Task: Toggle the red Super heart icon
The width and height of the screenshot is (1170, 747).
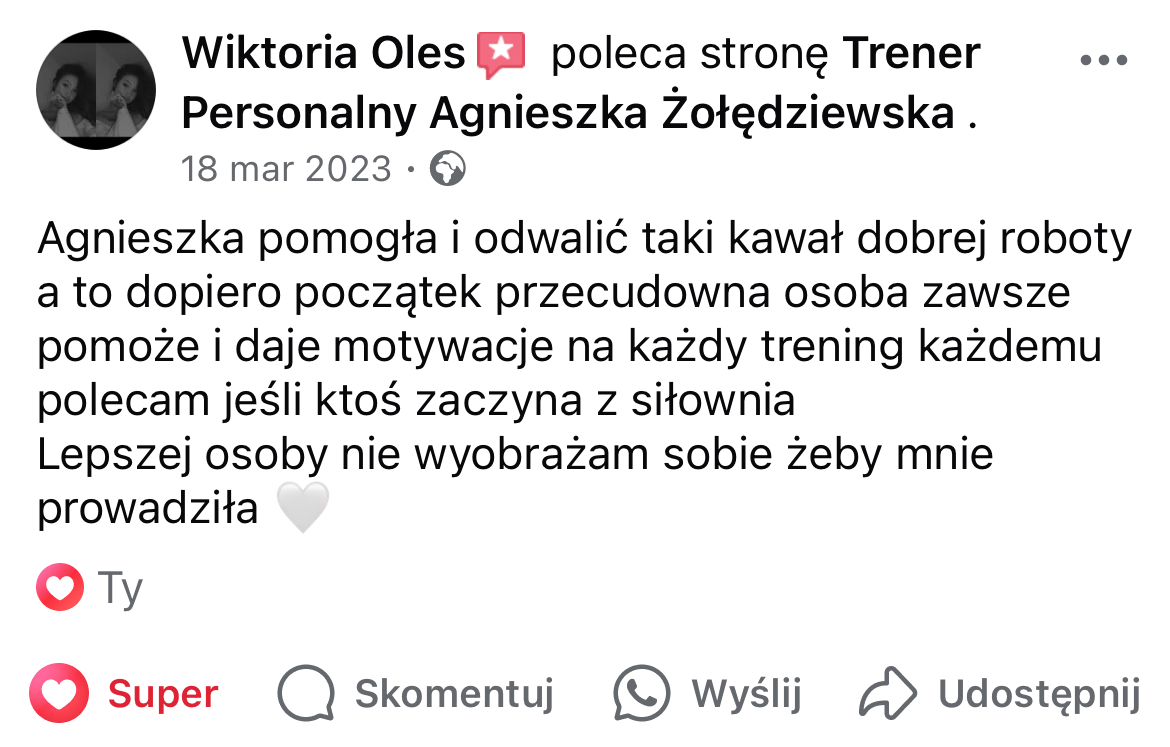Action: [x=60, y=693]
